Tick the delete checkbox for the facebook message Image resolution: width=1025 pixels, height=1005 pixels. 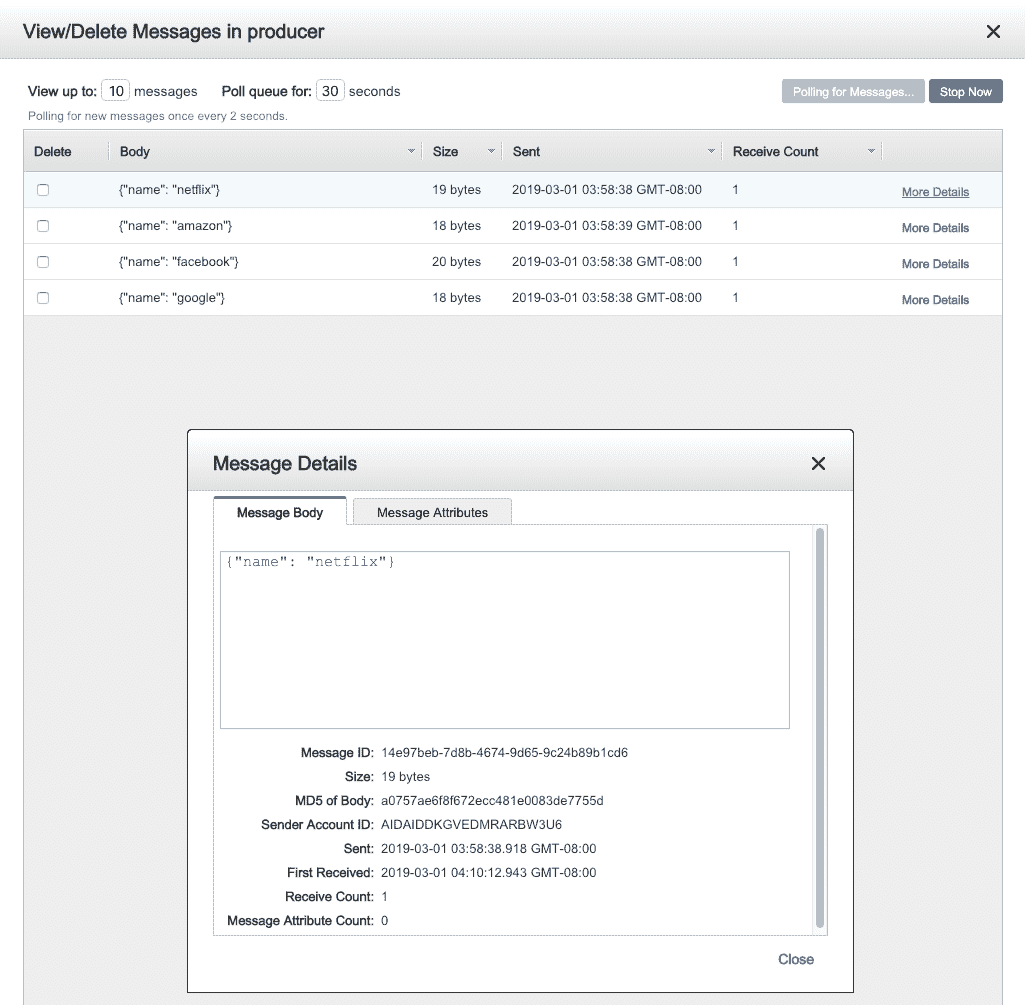(x=43, y=262)
